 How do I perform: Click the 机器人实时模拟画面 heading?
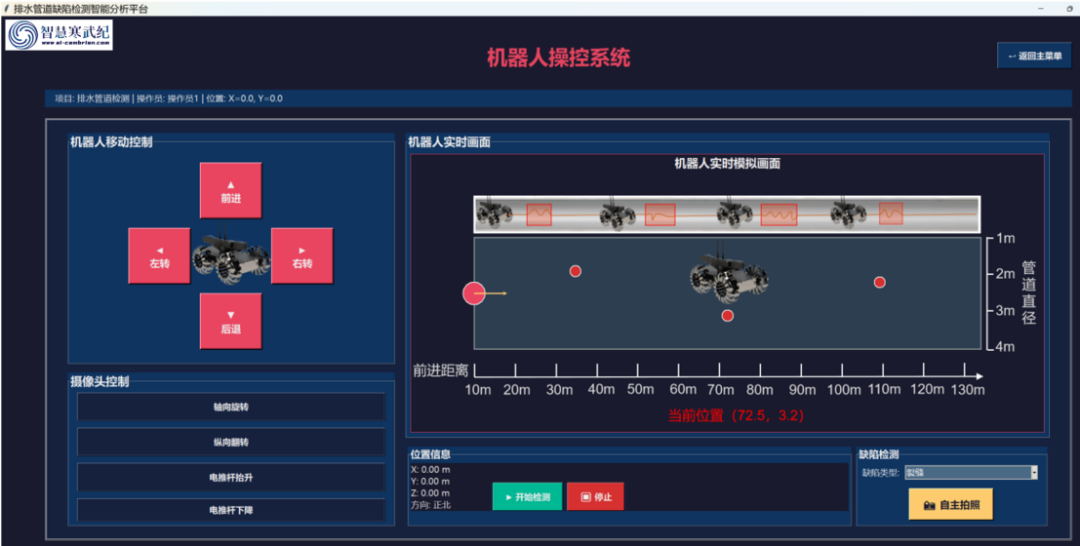(x=727, y=164)
